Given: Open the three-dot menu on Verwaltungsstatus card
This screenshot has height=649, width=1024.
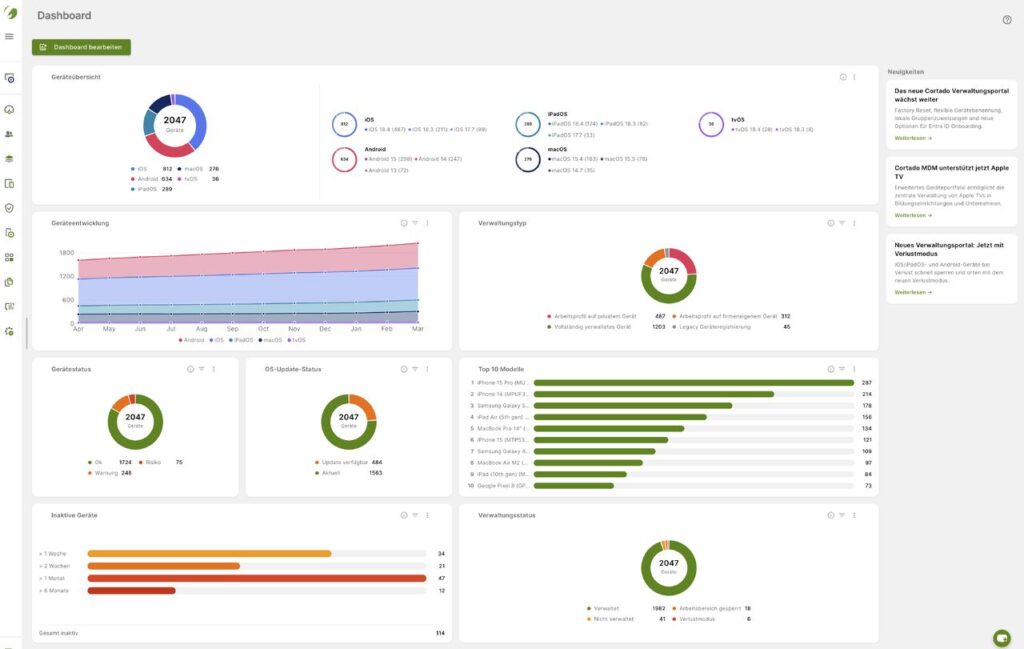Looking at the screenshot, I should point(854,515).
